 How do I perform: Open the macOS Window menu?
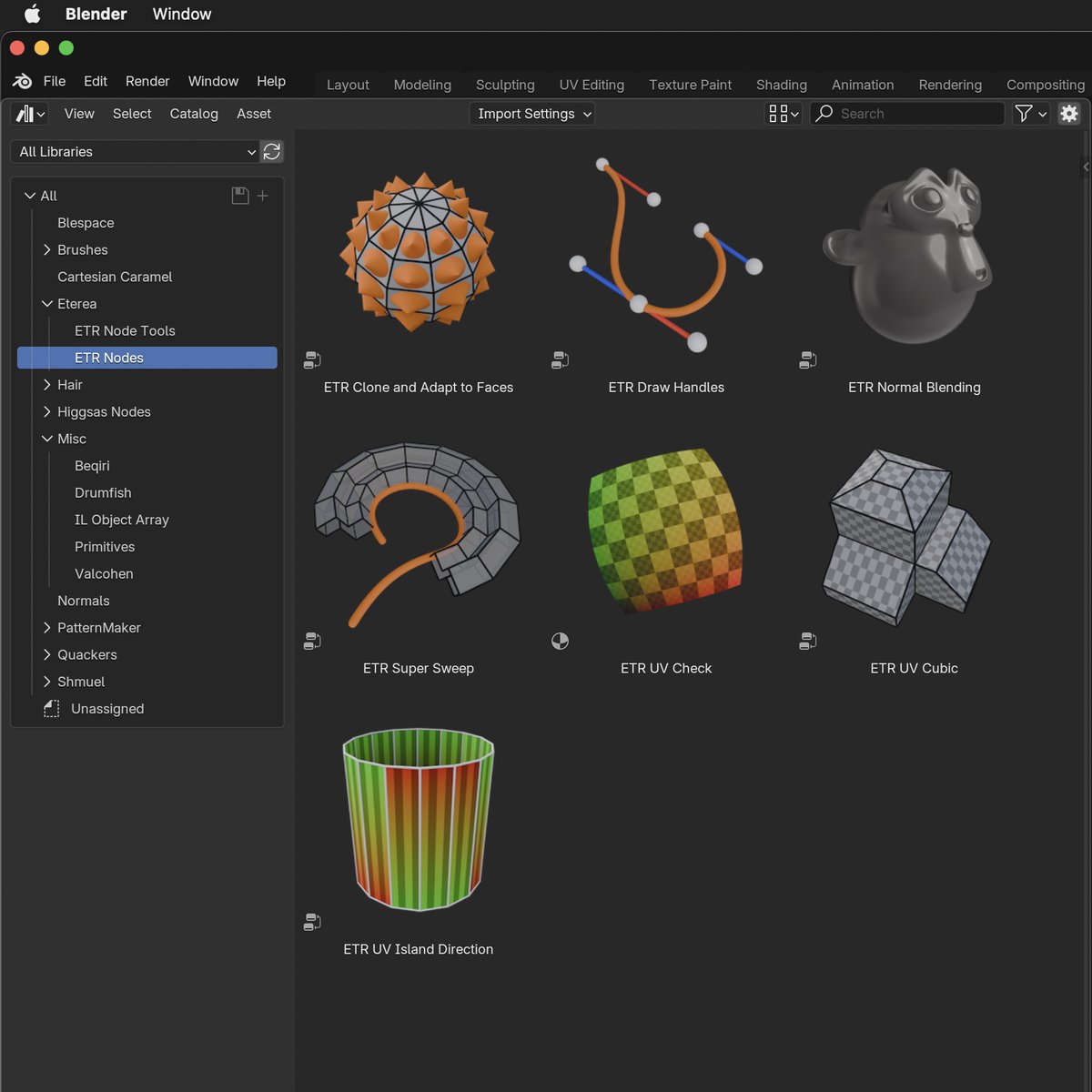point(182,14)
